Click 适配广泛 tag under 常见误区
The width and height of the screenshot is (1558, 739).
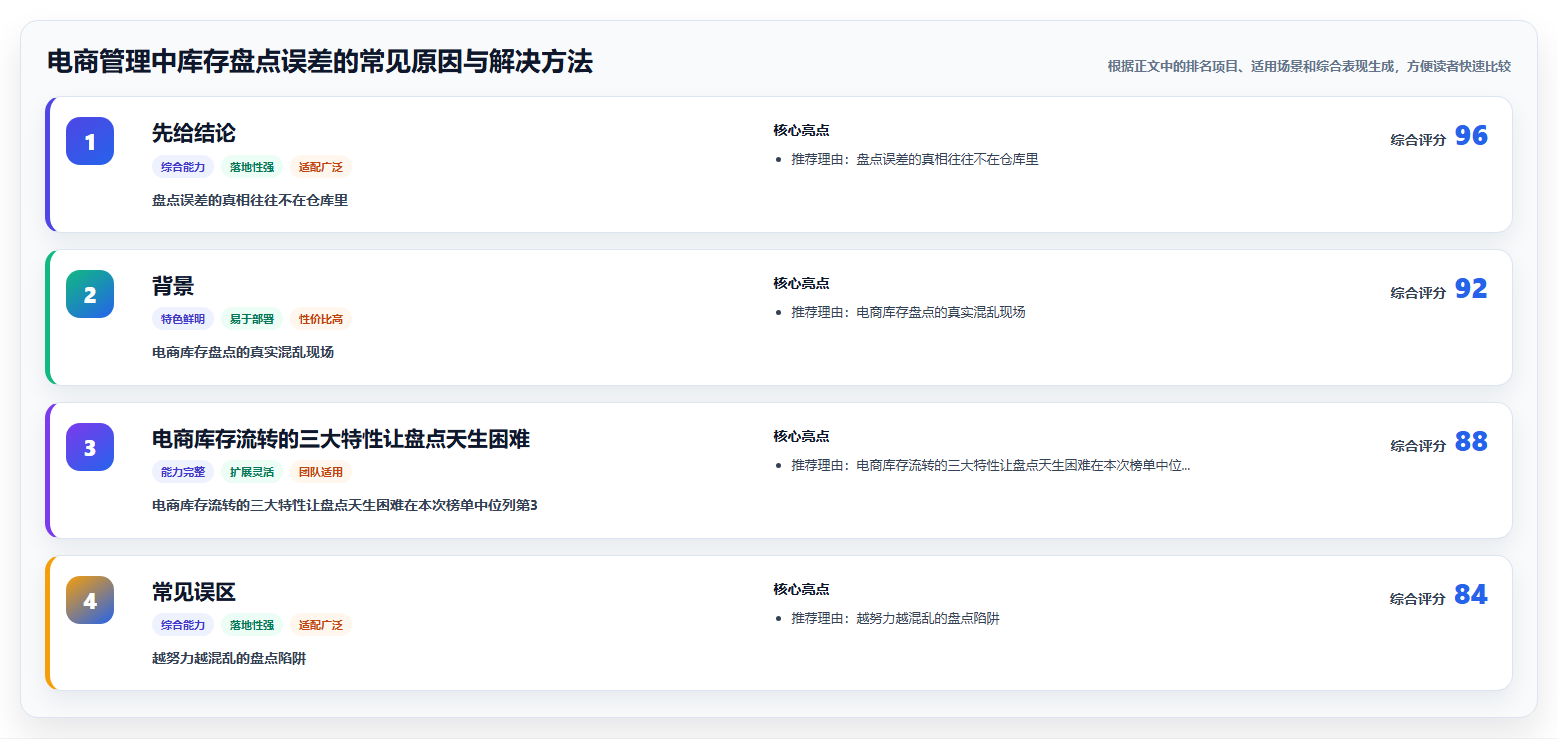pyautogui.click(x=321, y=625)
